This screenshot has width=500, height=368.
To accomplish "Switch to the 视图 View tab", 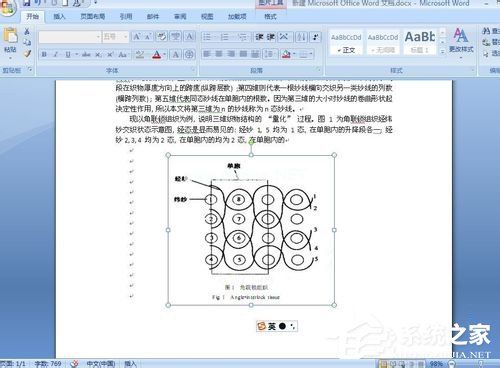I will tap(207, 16).
